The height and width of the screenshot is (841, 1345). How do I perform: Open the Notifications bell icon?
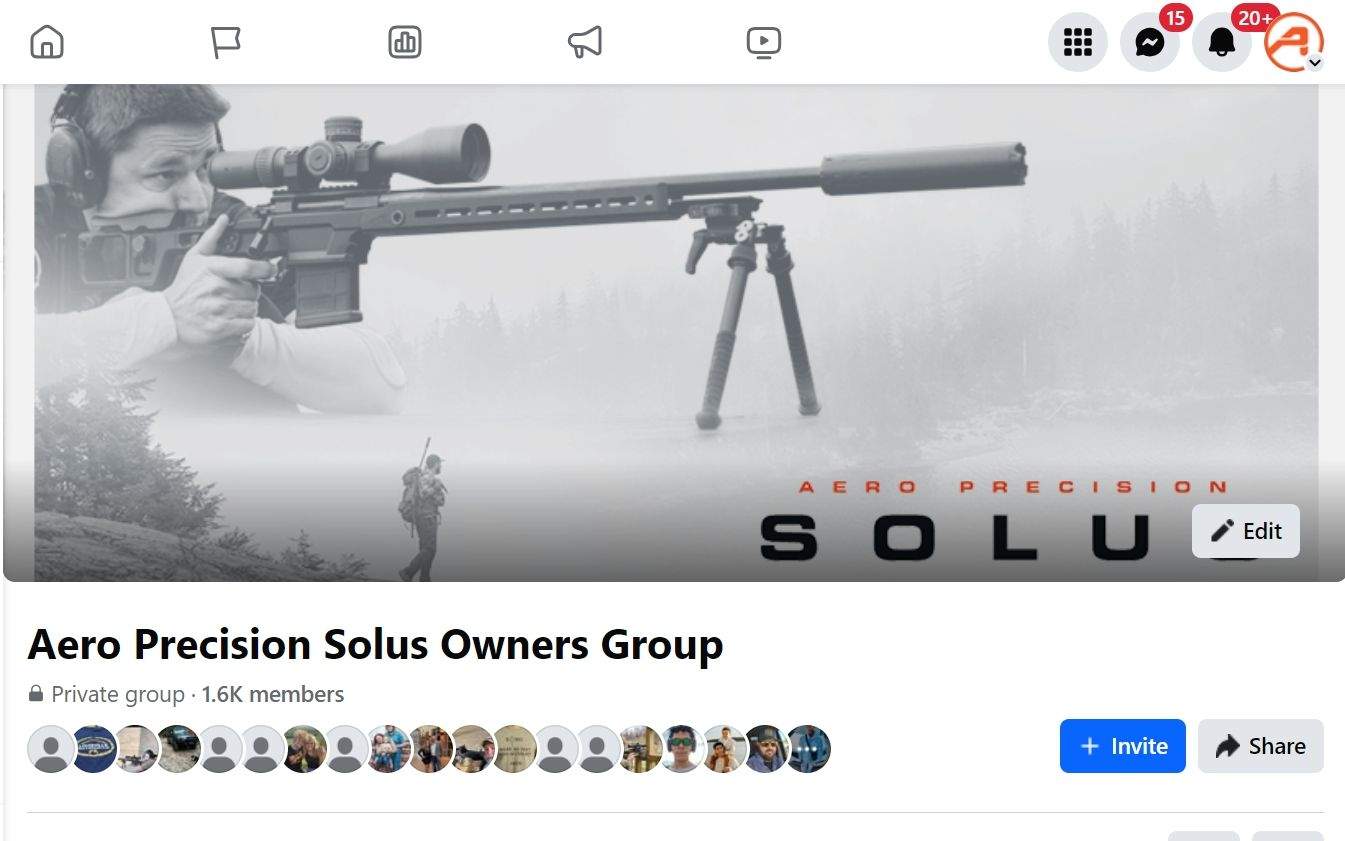click(1222, 42)
